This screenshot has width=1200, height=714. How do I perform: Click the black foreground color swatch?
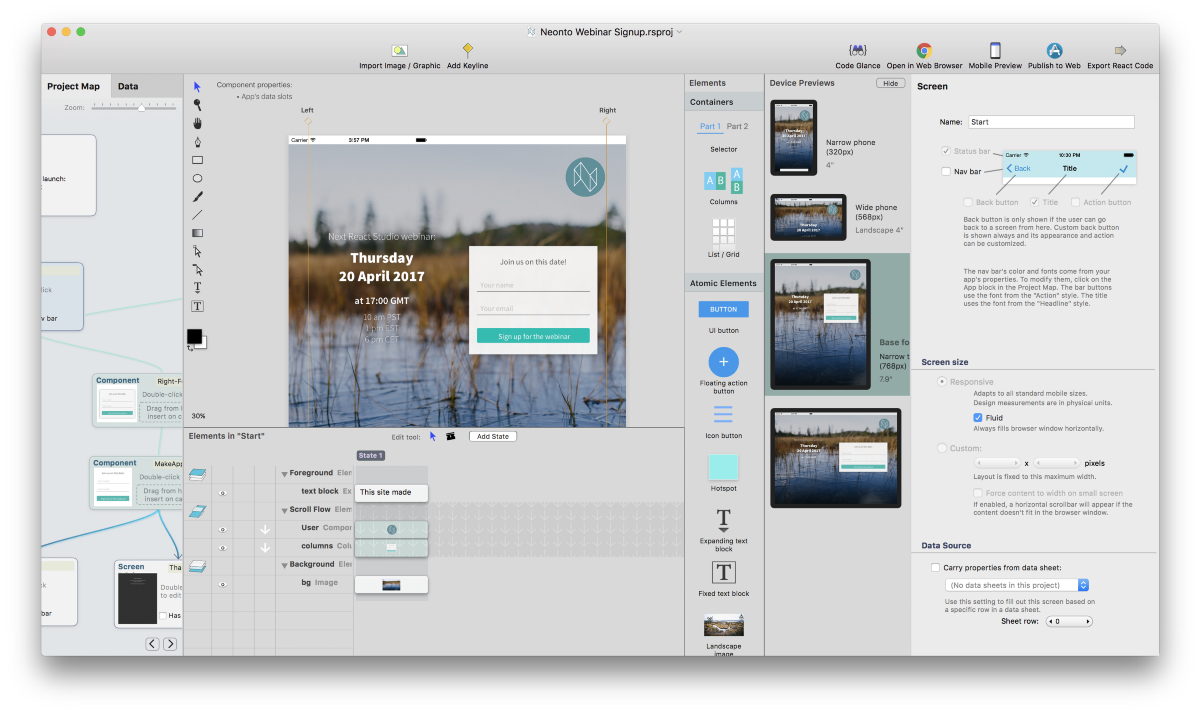point(194,336)
